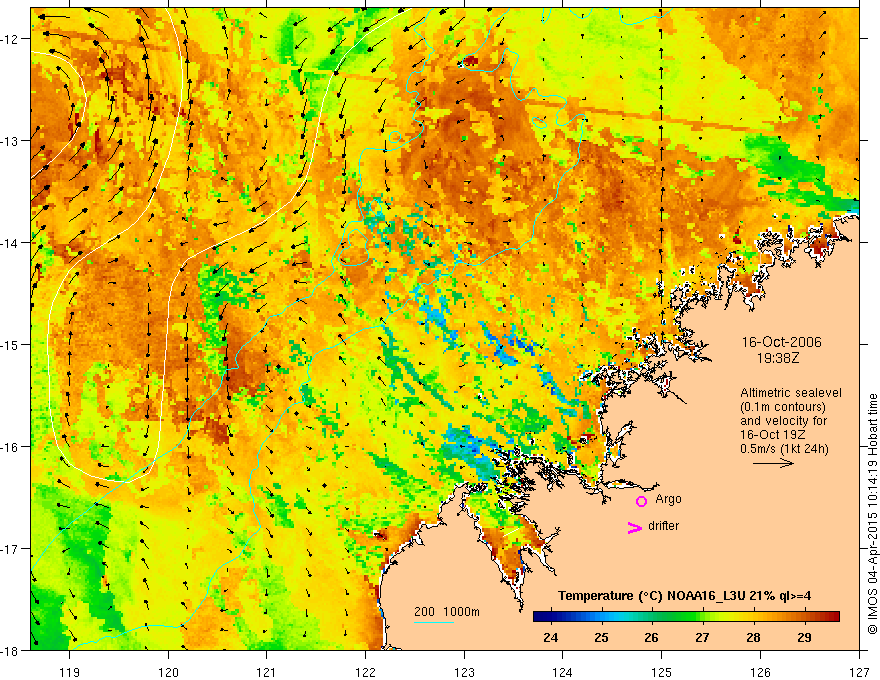Screen dimensions: 880x680
Task: Click longitude axis label 119
Action: tap(70, 672)
